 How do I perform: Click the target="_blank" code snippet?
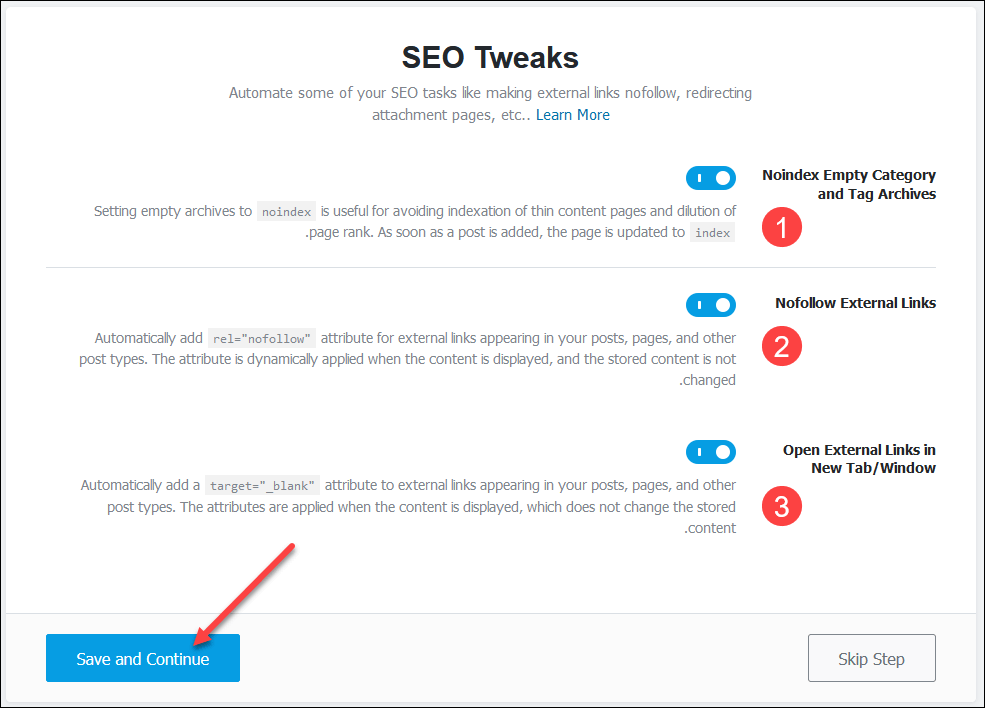[x=261, y=486]
